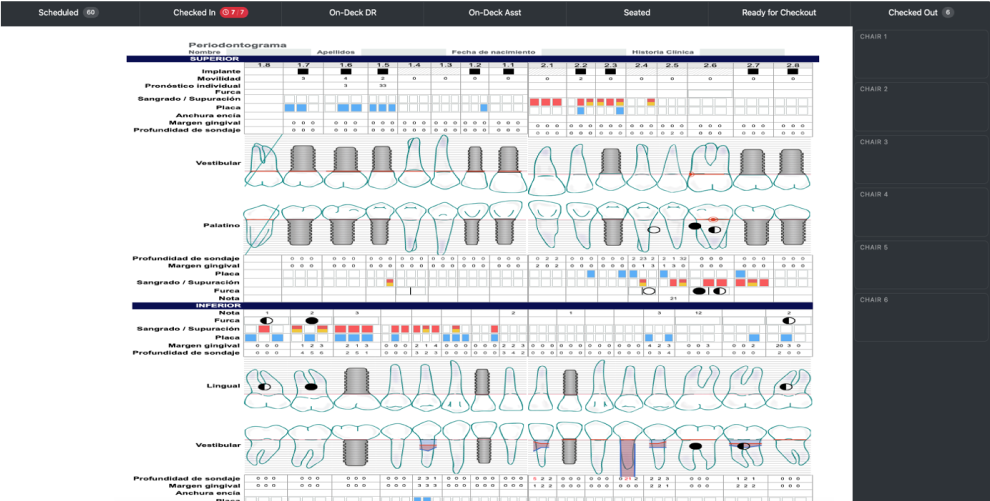990x501 pixels.
Task: Click the INFERIOR section header bar
Action: coord(472,305)
